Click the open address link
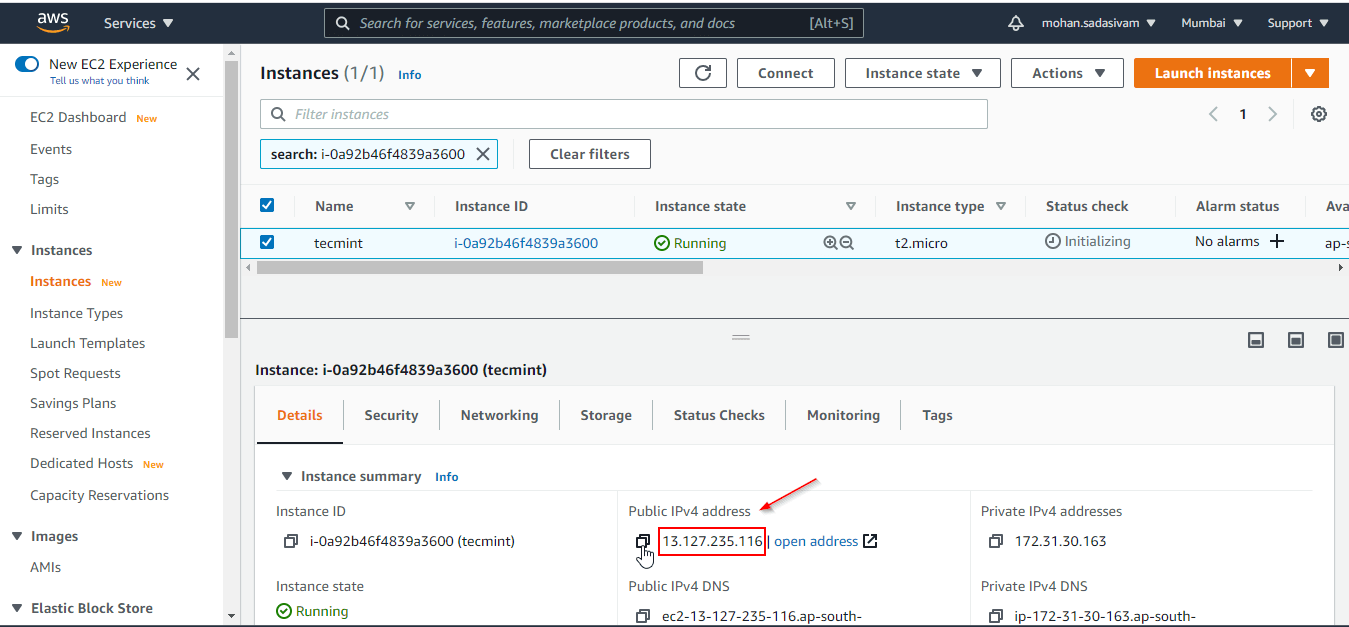The image size is (1349, 627). pos(816,541)
